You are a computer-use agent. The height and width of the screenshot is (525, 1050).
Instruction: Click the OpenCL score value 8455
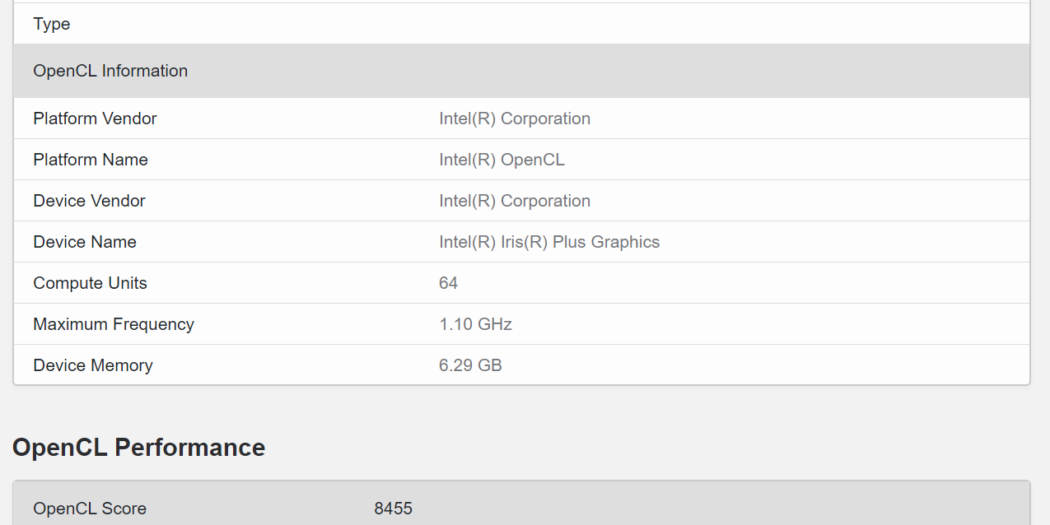tap(393, 509)
